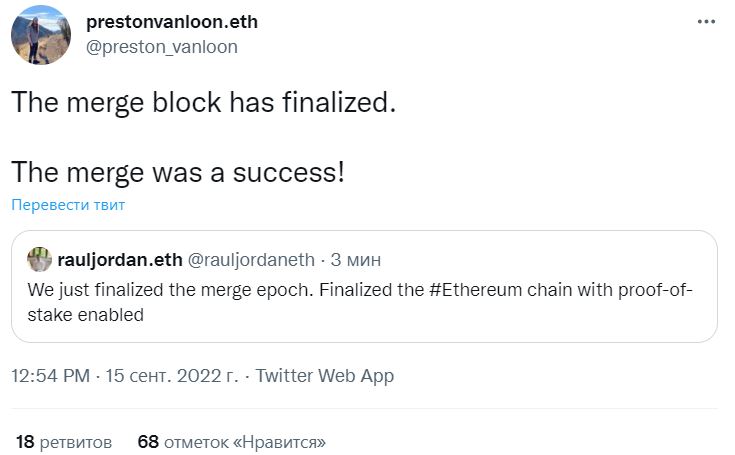
Task: Open the three-dot more options menu
Action: pos(706,22)
